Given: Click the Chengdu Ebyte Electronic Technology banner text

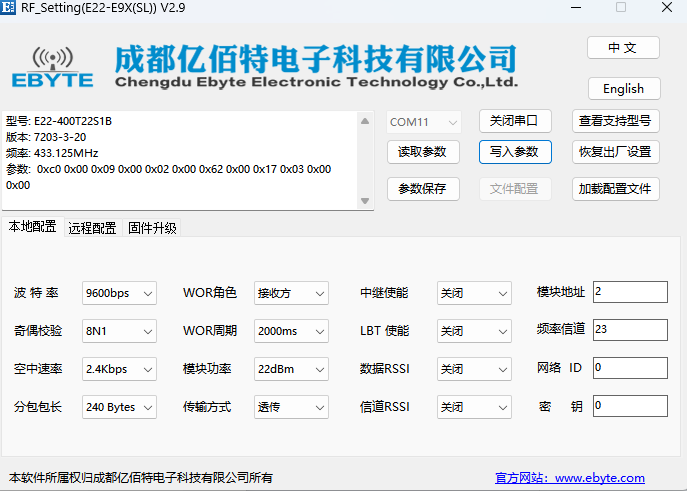Looking at the screenshot, I should [x=316, y=82].
